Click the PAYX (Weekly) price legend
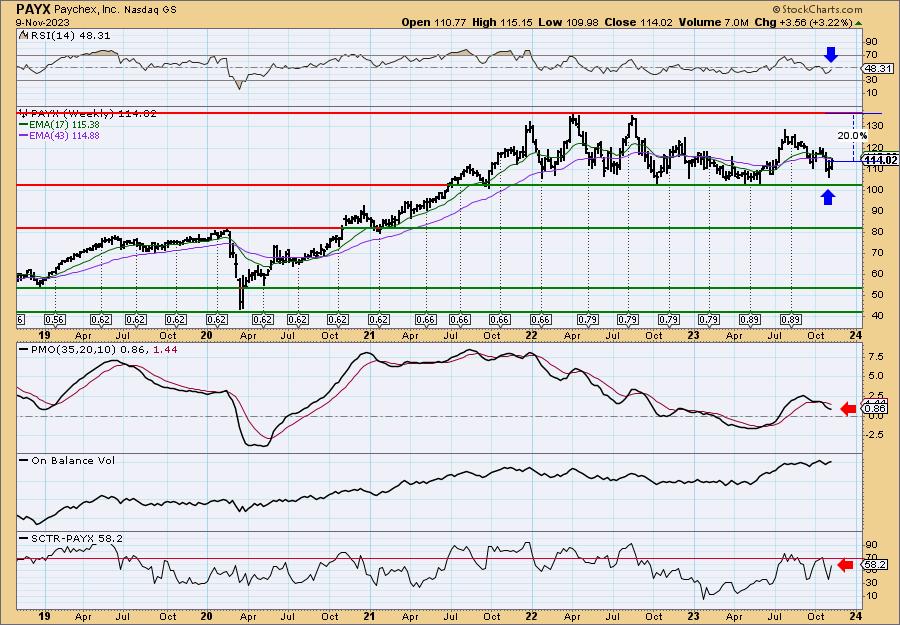 [92, 114]
